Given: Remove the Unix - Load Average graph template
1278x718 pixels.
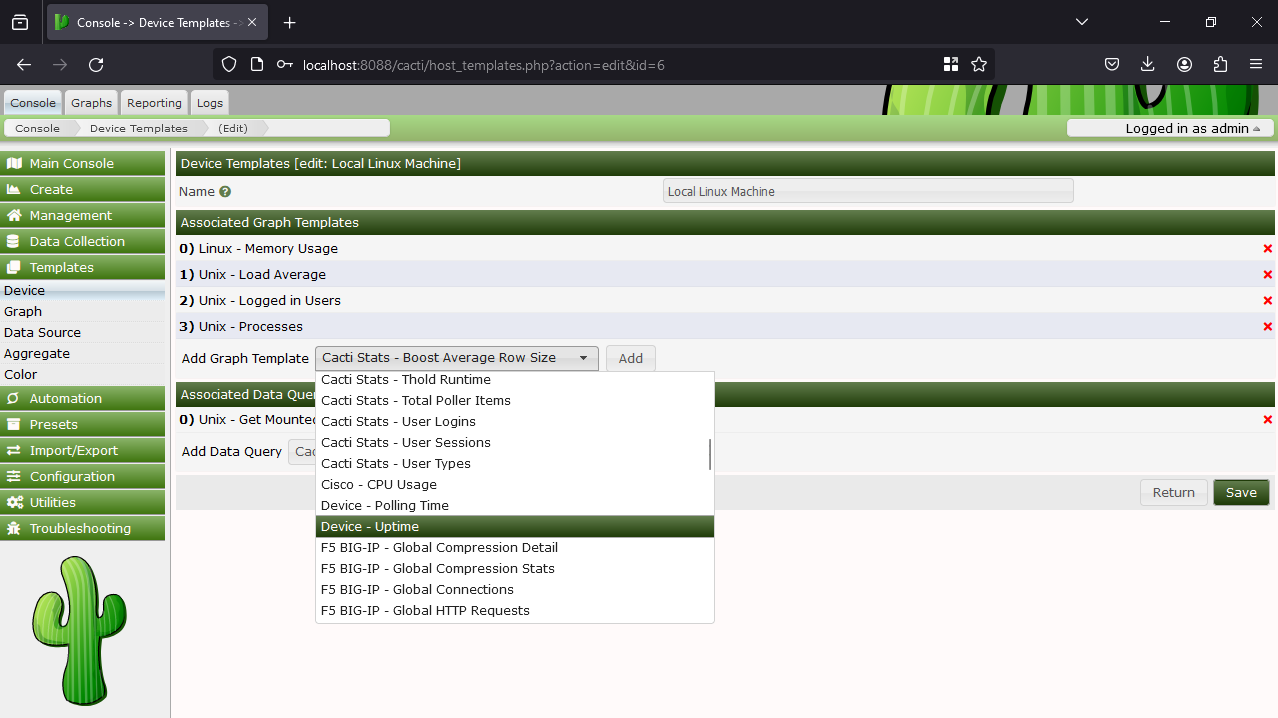Looking at the screenshot, I should pos(1267,275).
